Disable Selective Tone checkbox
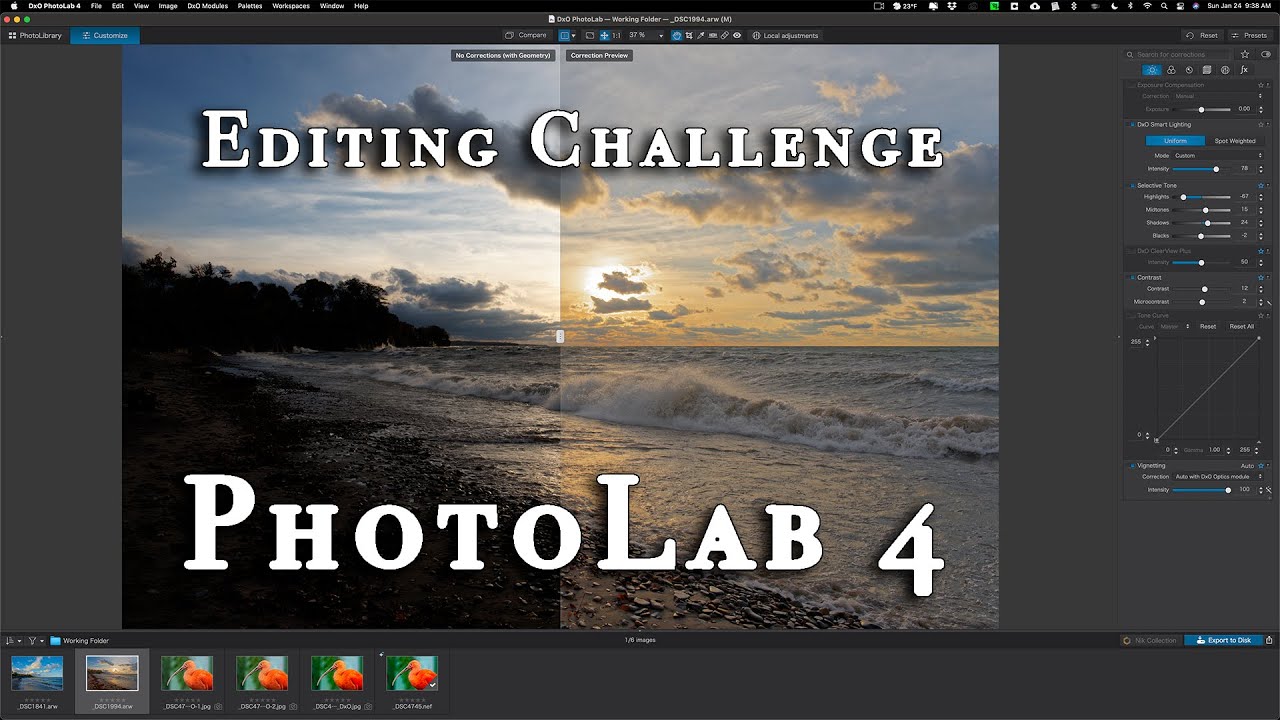Image resolution: width=1280 pixels, height=720 pixels. [1132, 186]
